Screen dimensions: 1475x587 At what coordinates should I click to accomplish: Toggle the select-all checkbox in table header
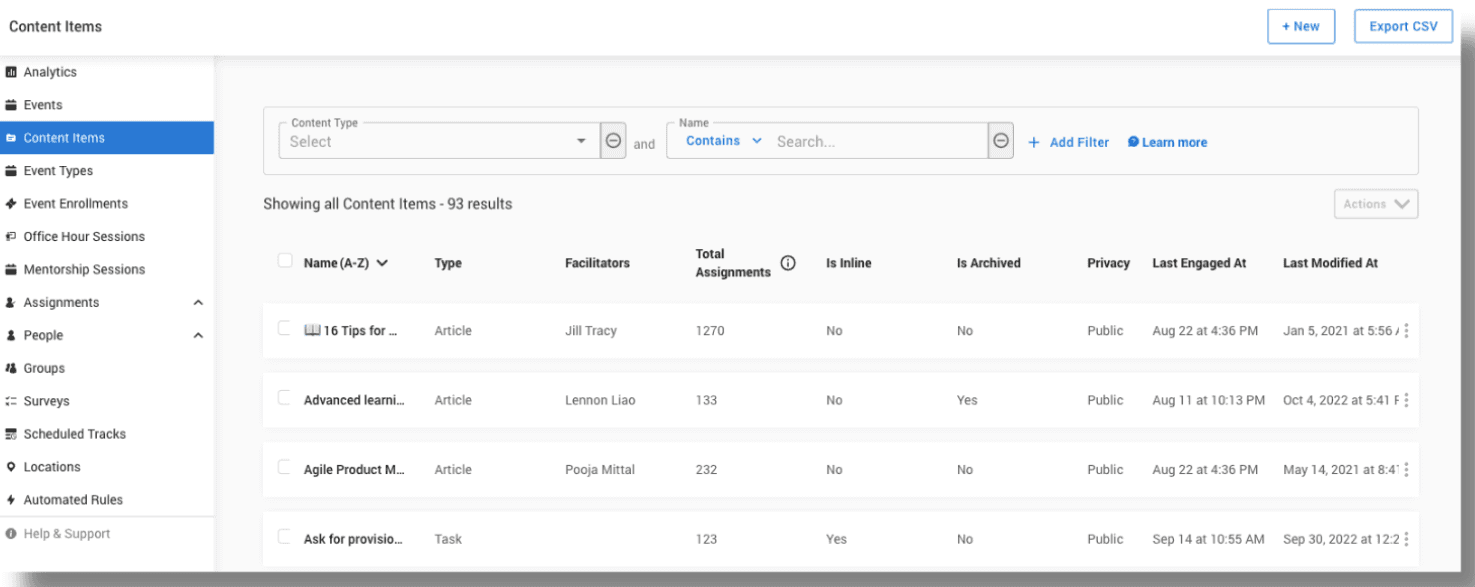[285, 261]
